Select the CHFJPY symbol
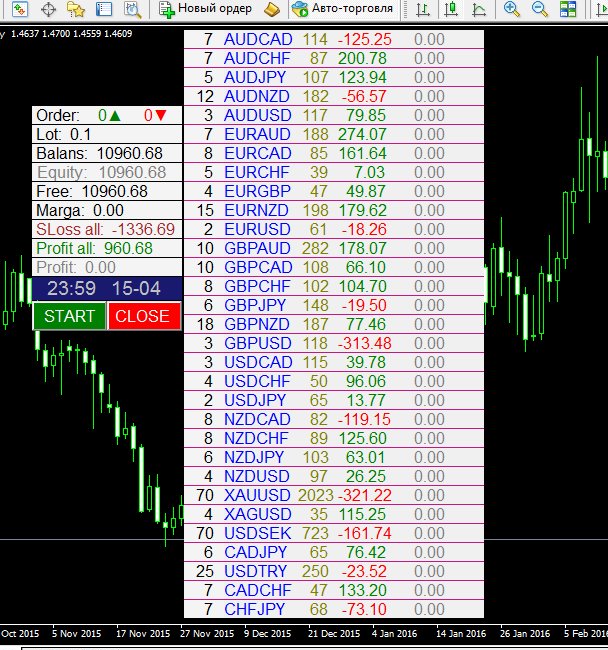Viewport: 608px width, 650px height. [x=254, y=610]
